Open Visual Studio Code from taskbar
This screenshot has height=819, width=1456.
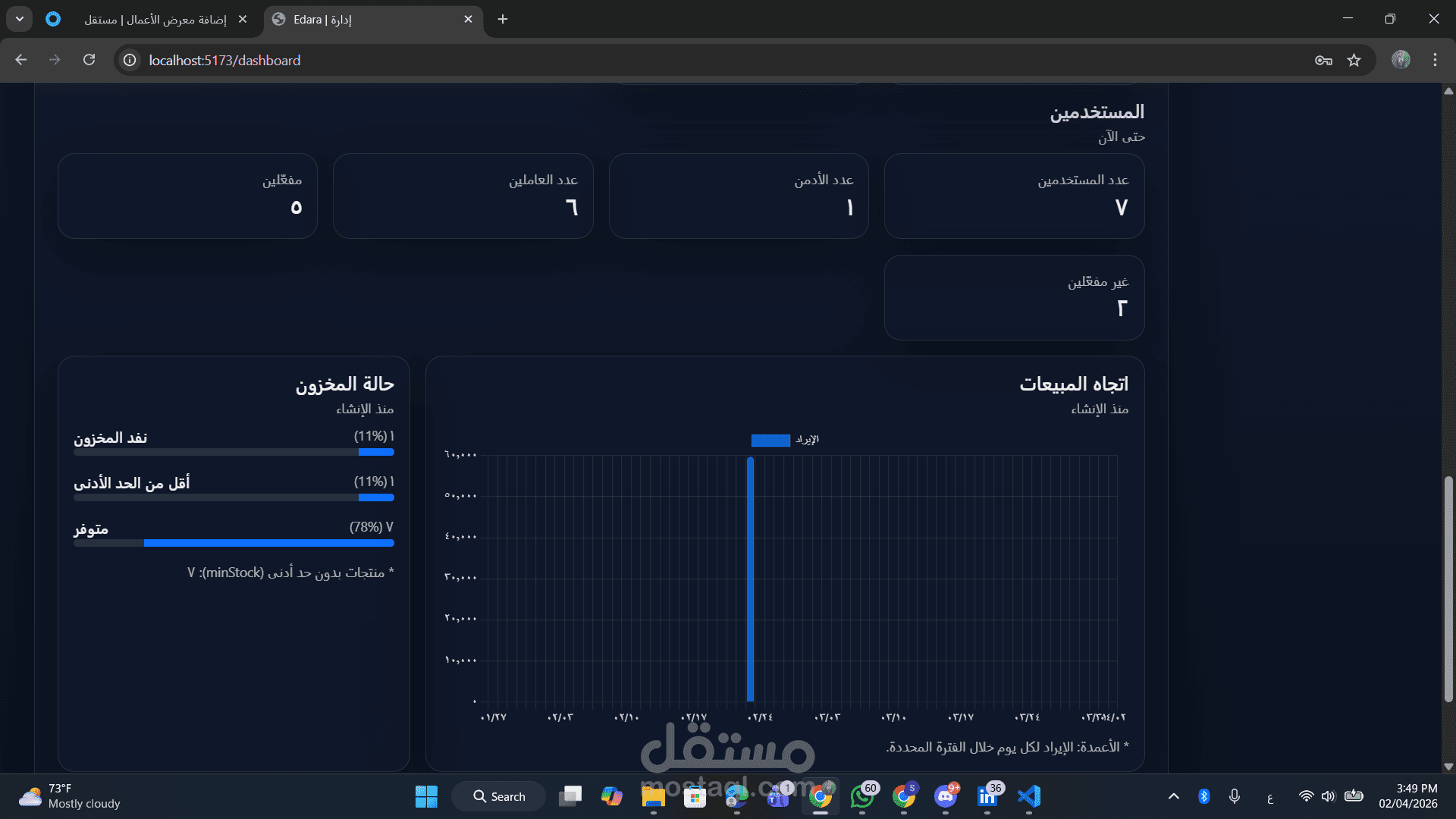(x=1028, y=796)
